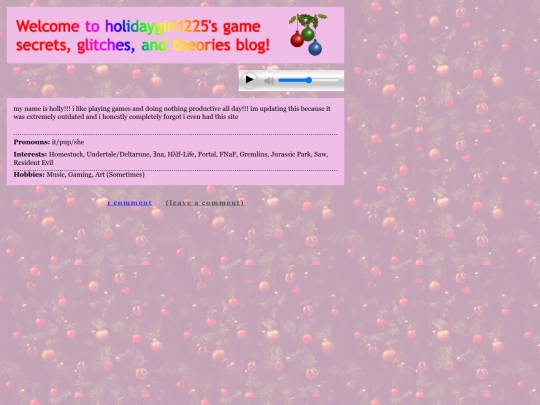Click the "Interests:" label
540x405 pixels.
pyautogui.click(x=30, y=154)
